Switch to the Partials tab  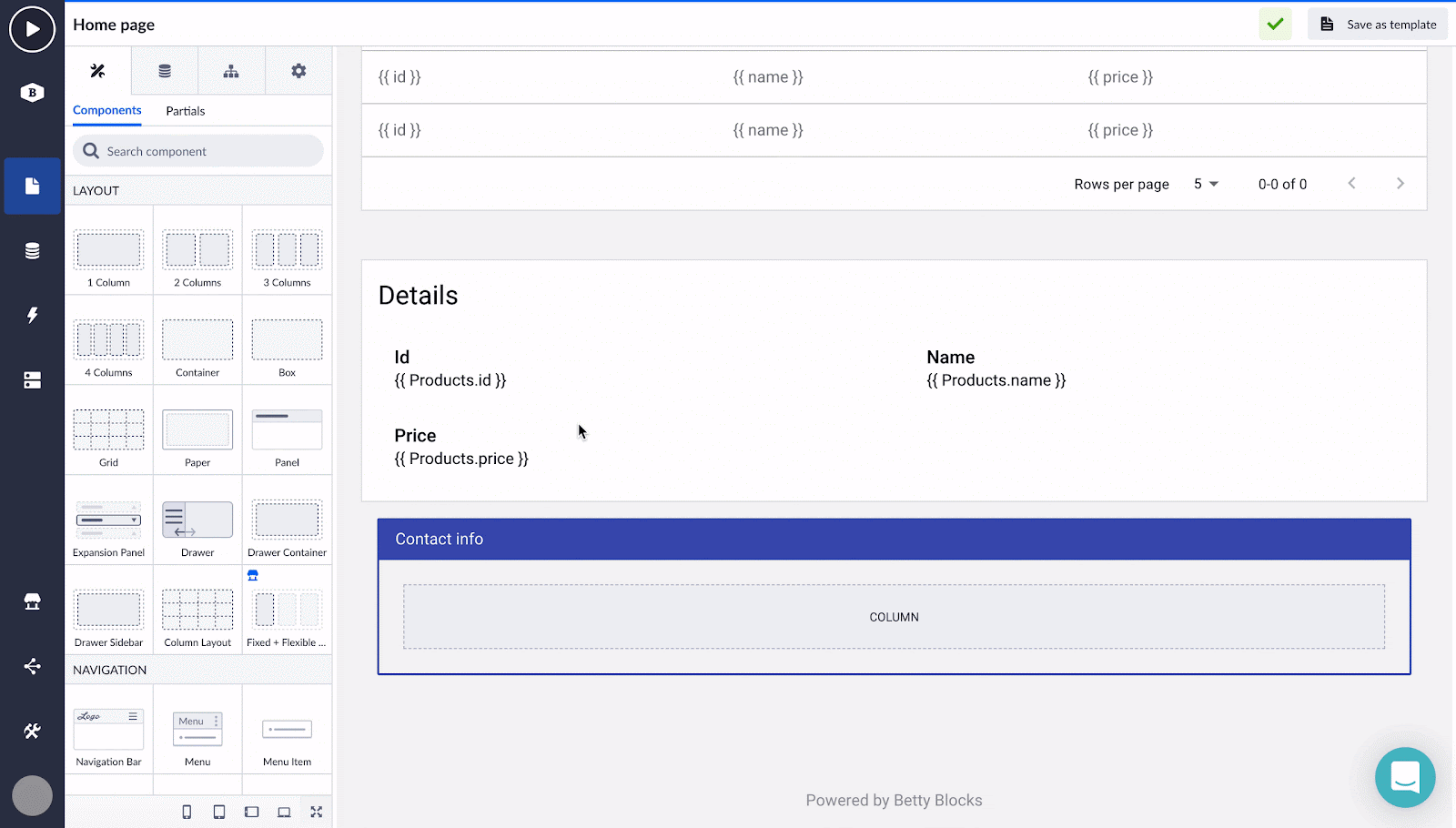pyautogui.click(x=186, y=111)
